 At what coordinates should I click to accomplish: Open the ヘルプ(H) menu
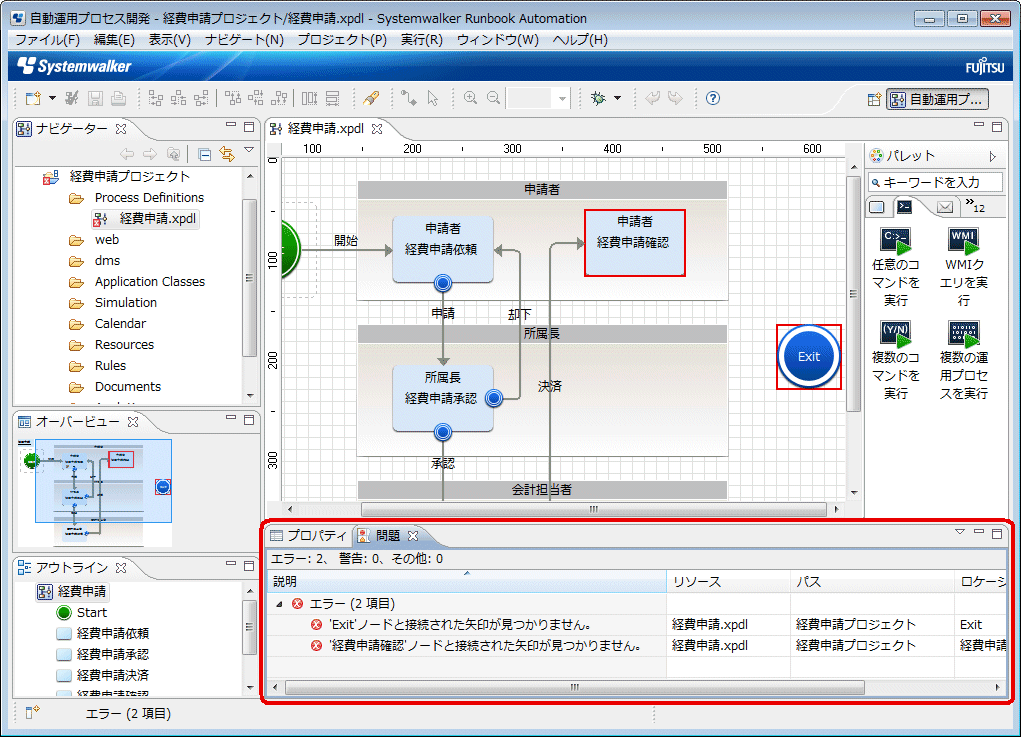[x=580, y=40]
